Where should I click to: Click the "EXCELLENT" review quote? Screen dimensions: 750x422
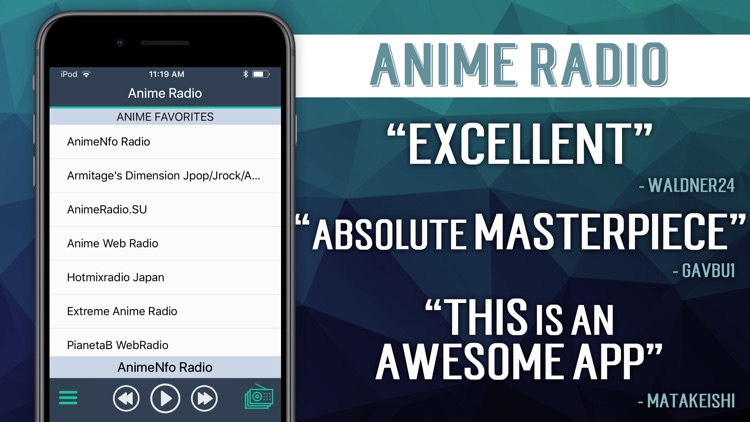(x=519, y=144)
